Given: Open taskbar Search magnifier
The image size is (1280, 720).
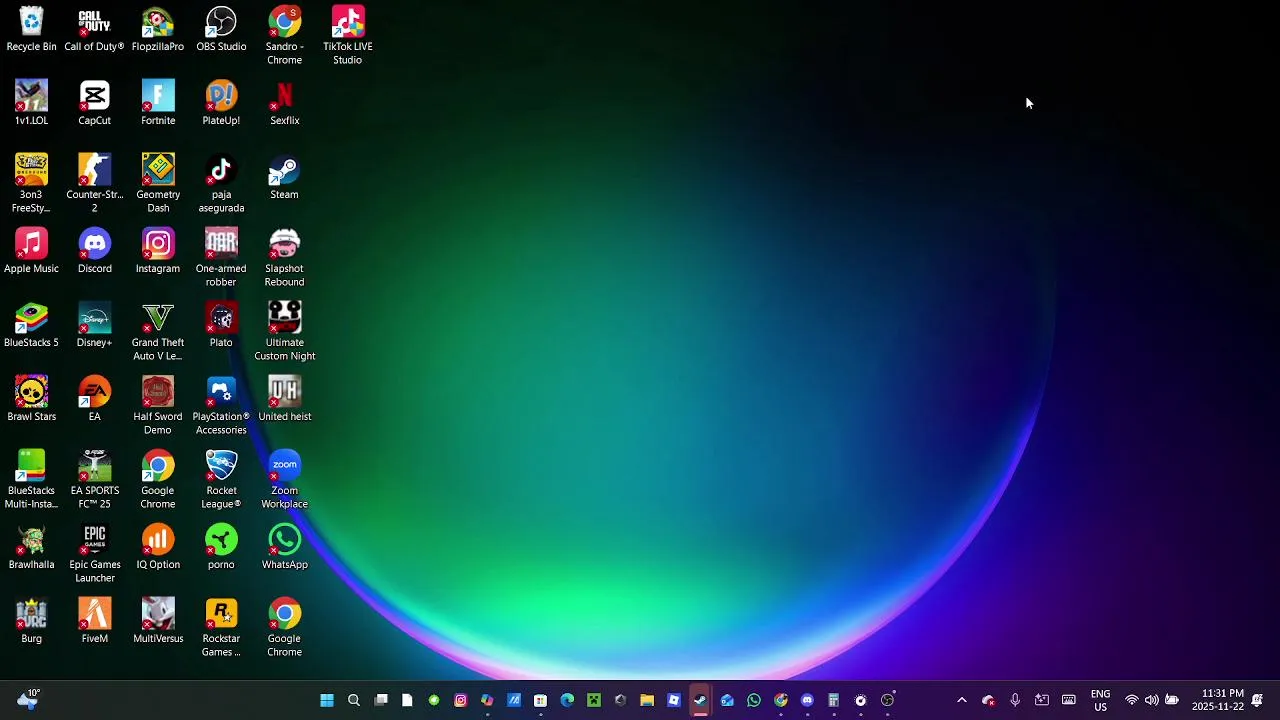Looking at the screenshot, I should (x=354, y=700).
